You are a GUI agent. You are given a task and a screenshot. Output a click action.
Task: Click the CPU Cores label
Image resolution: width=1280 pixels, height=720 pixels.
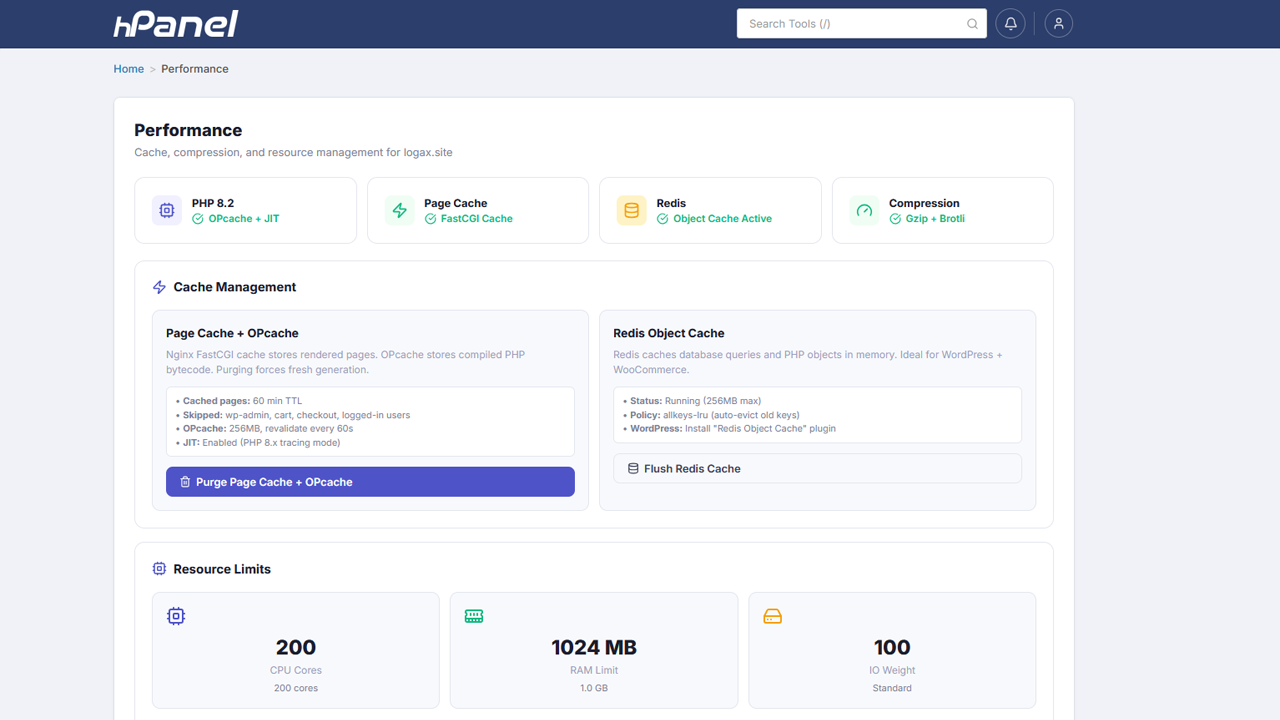pyautogui.click(x=296, y=671)
